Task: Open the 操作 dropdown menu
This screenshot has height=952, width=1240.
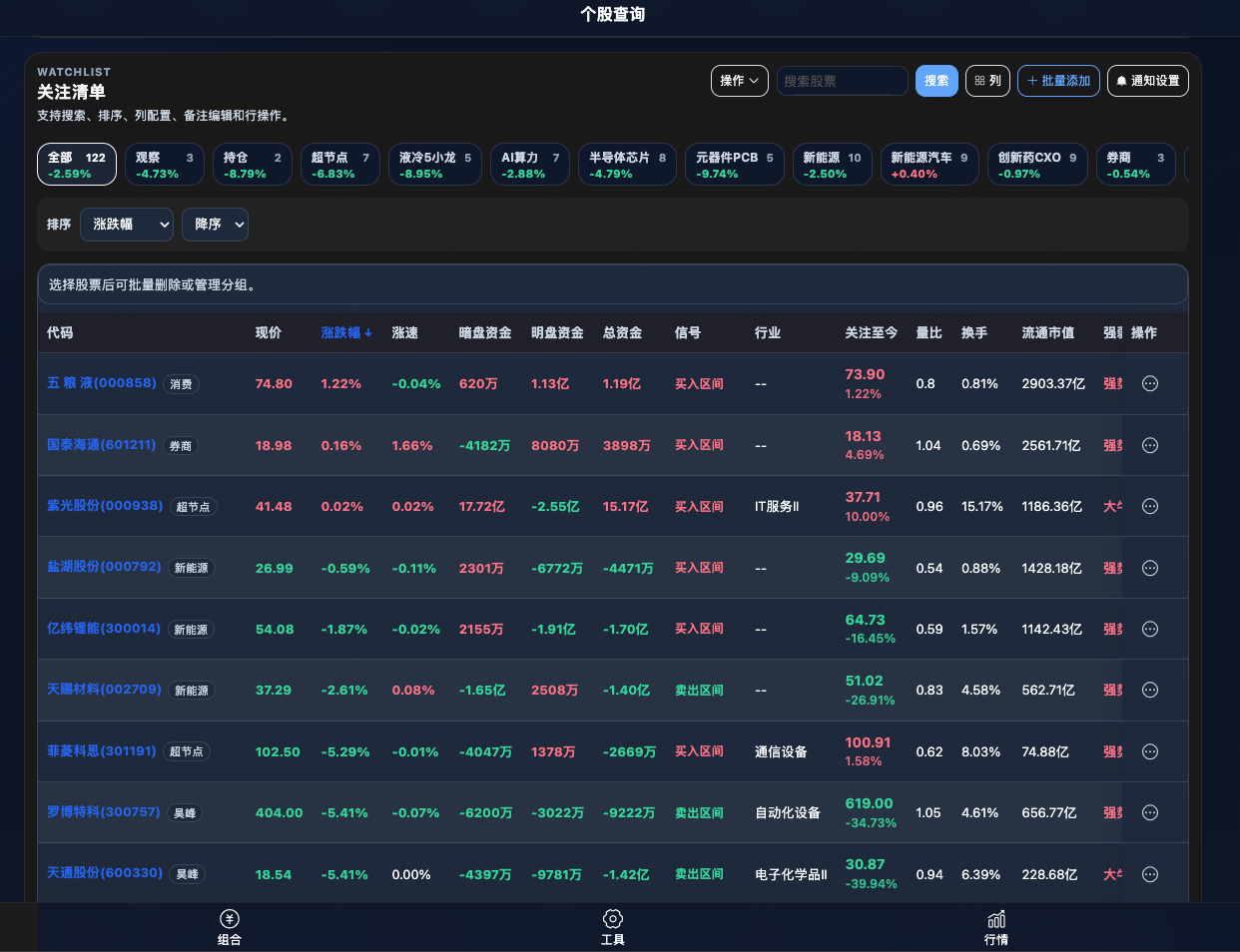Action: click(x=740, y=81)
